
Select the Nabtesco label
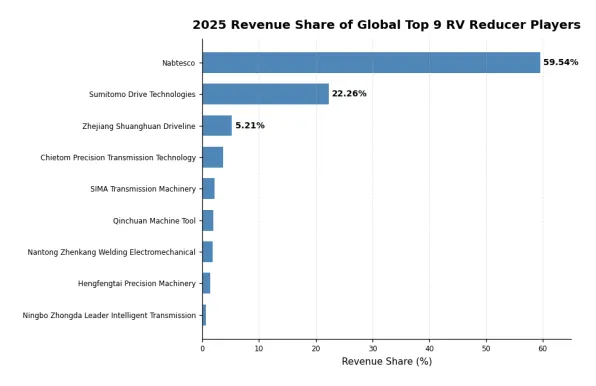coord(179,63)
